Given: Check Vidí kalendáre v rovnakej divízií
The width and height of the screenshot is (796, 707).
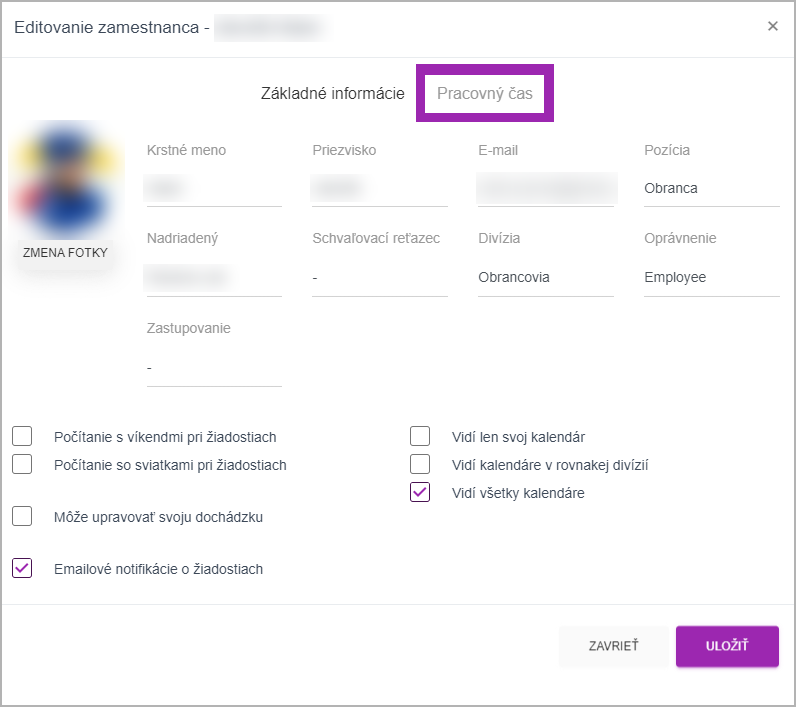Looking at the screenshot, I should 420,464.
